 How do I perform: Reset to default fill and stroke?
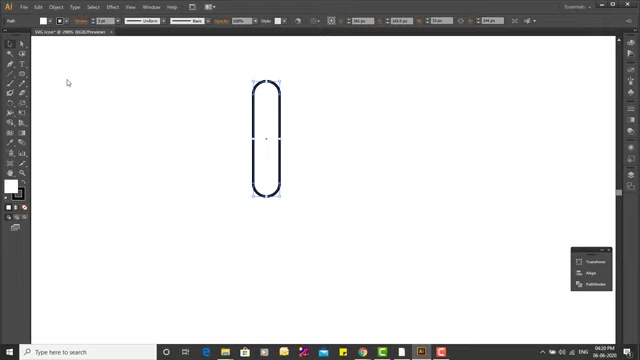[6, 198]
